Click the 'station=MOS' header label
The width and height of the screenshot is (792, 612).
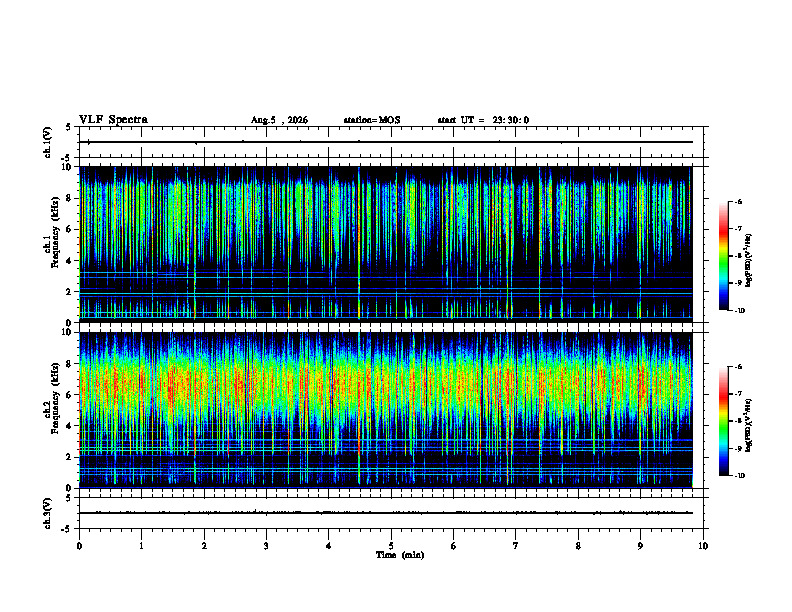[372, 120]
